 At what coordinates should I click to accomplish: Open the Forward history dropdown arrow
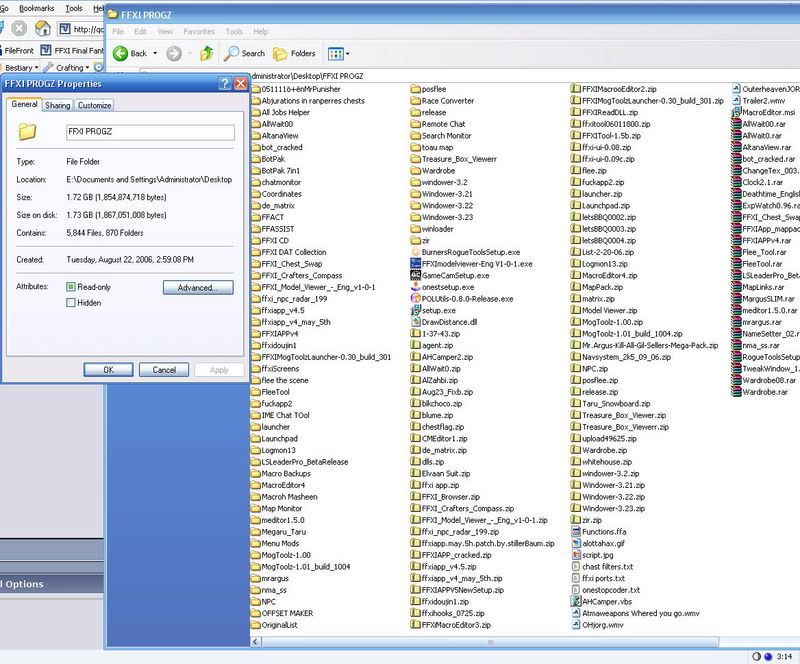190,53
